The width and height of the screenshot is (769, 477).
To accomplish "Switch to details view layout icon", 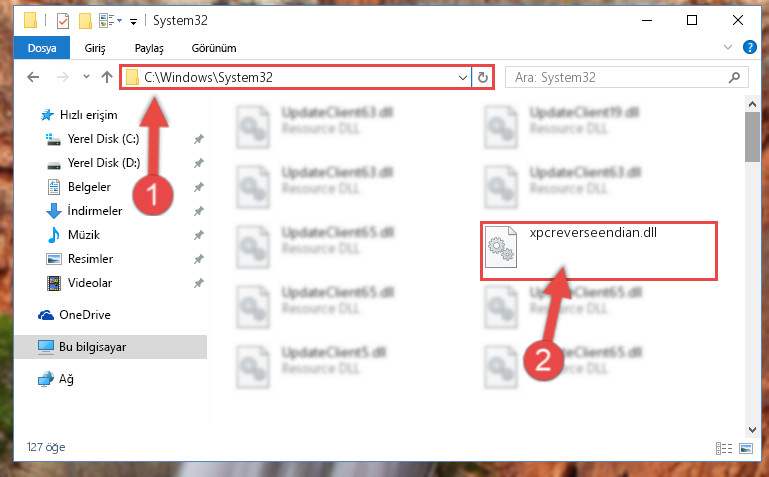I will (724, 448).
